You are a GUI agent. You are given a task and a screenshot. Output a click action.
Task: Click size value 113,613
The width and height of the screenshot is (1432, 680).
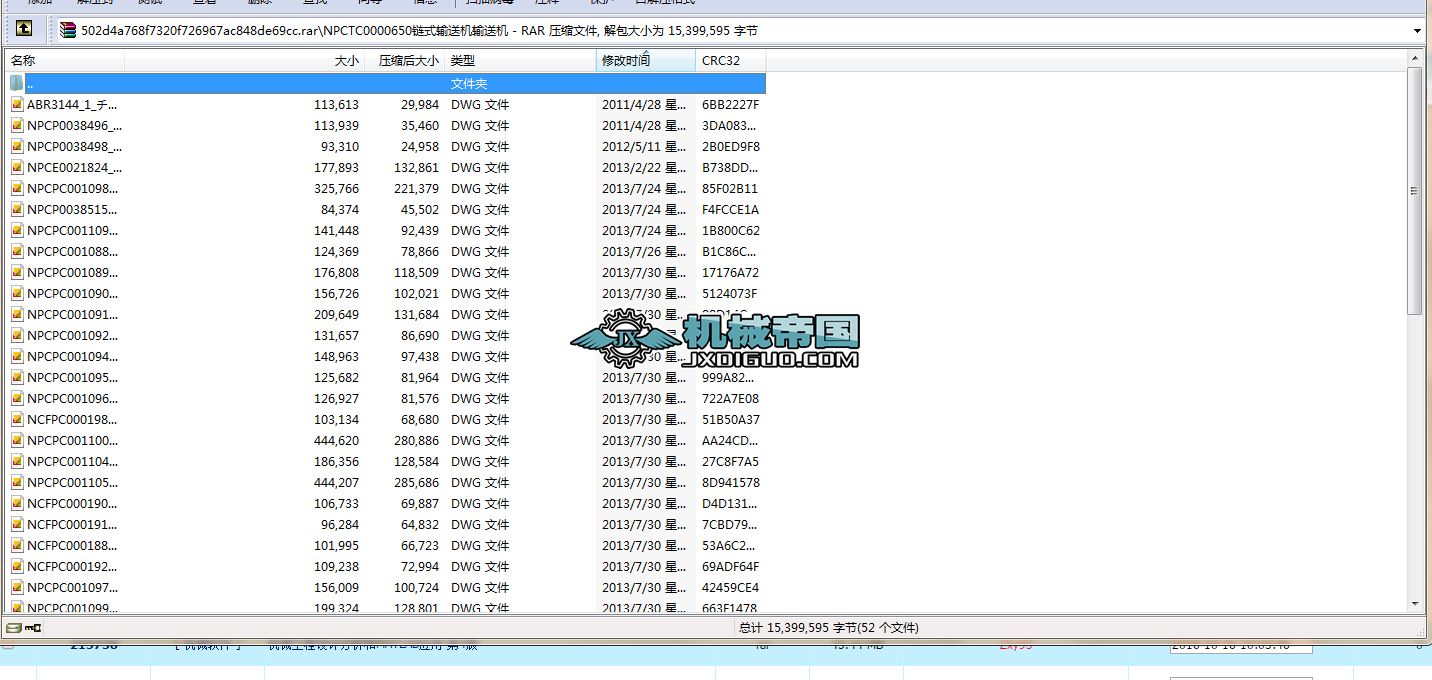pyautogui.click(x=336, y=105)
